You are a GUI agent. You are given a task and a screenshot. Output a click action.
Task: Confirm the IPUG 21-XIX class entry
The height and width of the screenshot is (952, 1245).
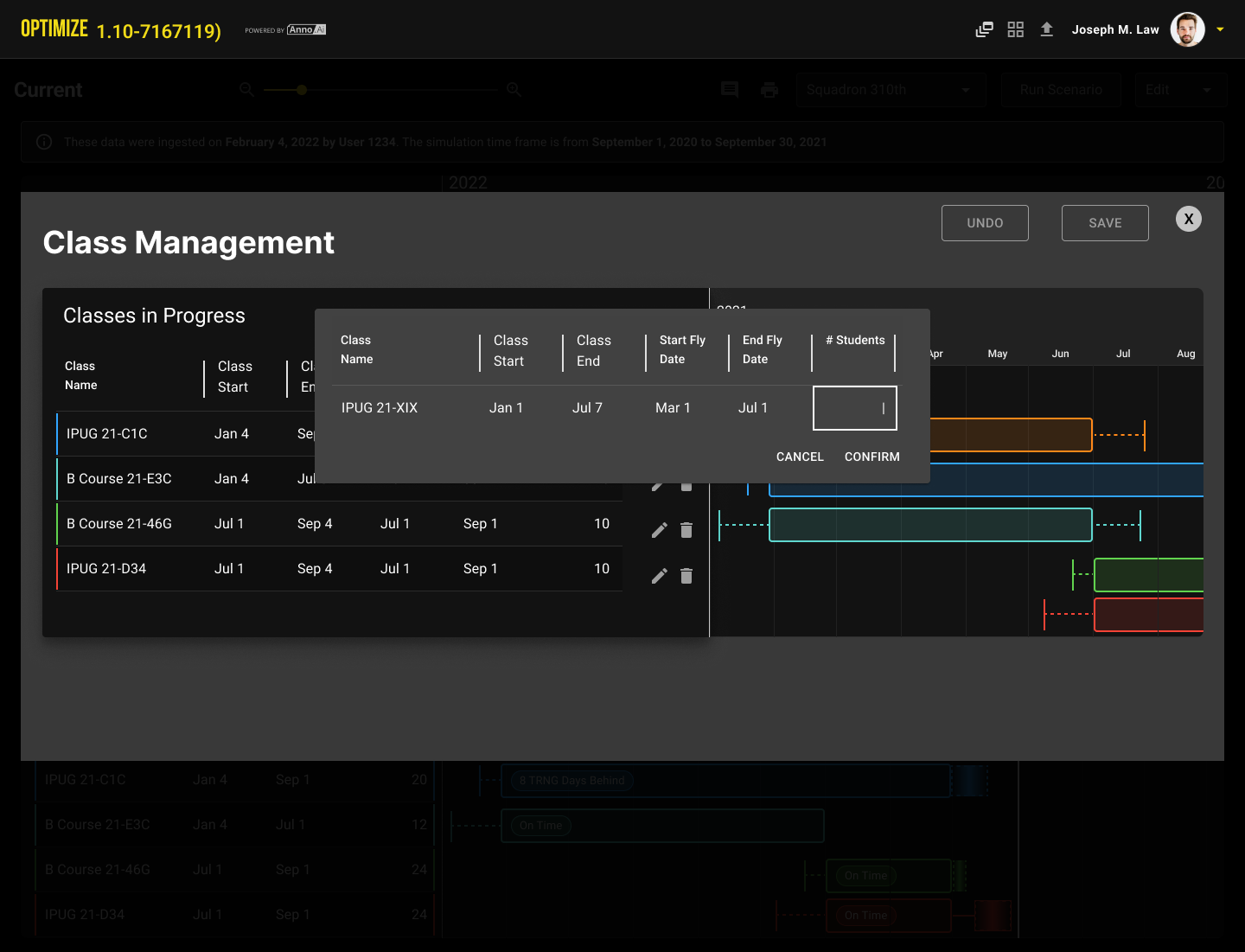coord(871,457)
